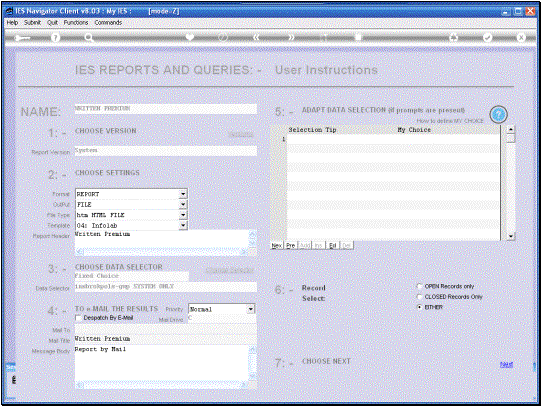Image resolution: width=541 pixels, height=406 pixels.
Task: Select OPEN Records only radio button
Action: click(x=419, y=286)
